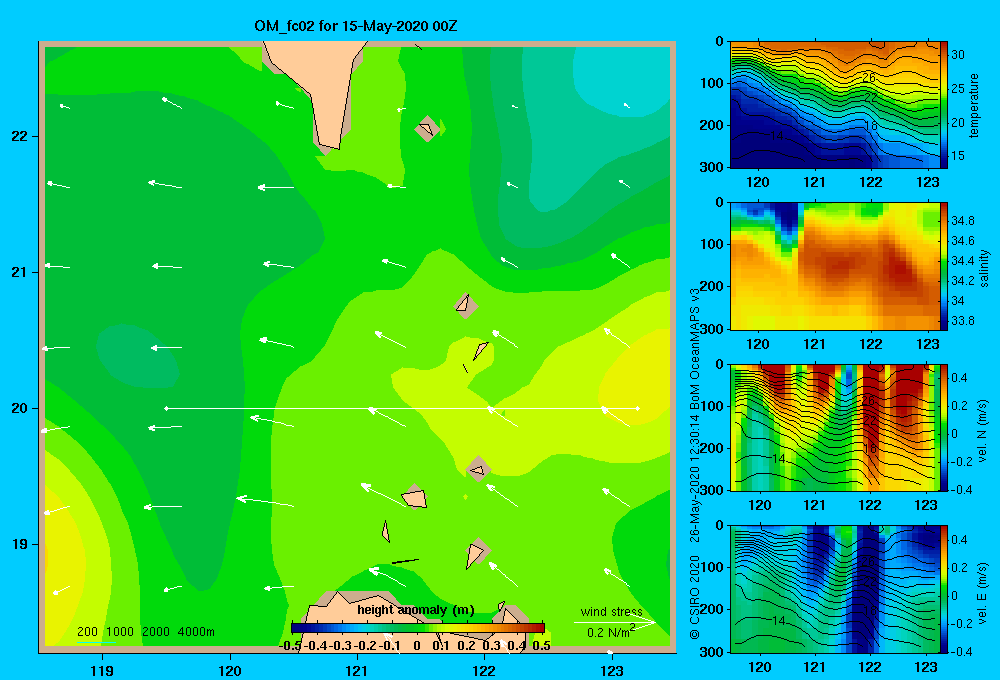Click latitude label 22 on main map axis
Screen dimensions: 1000x680
tap(20, 136)
